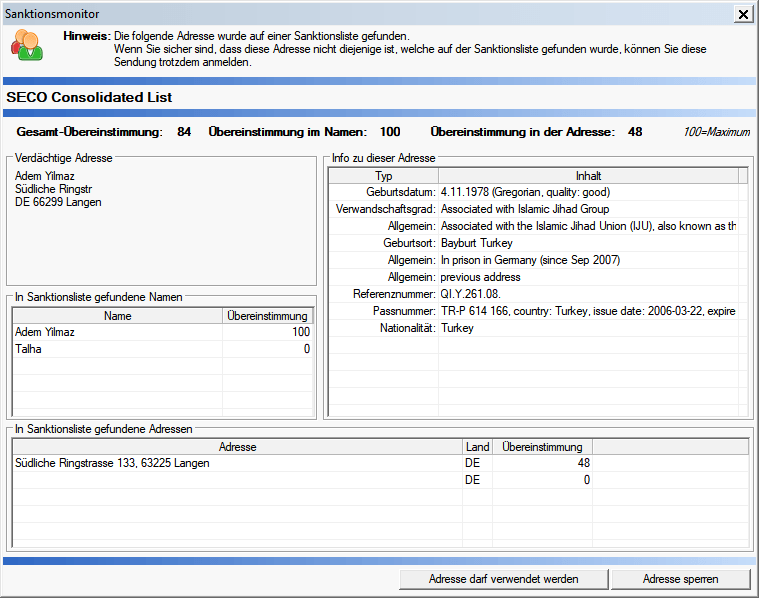Click 'Adresse darf verwendet werden' button

[503, 579]
